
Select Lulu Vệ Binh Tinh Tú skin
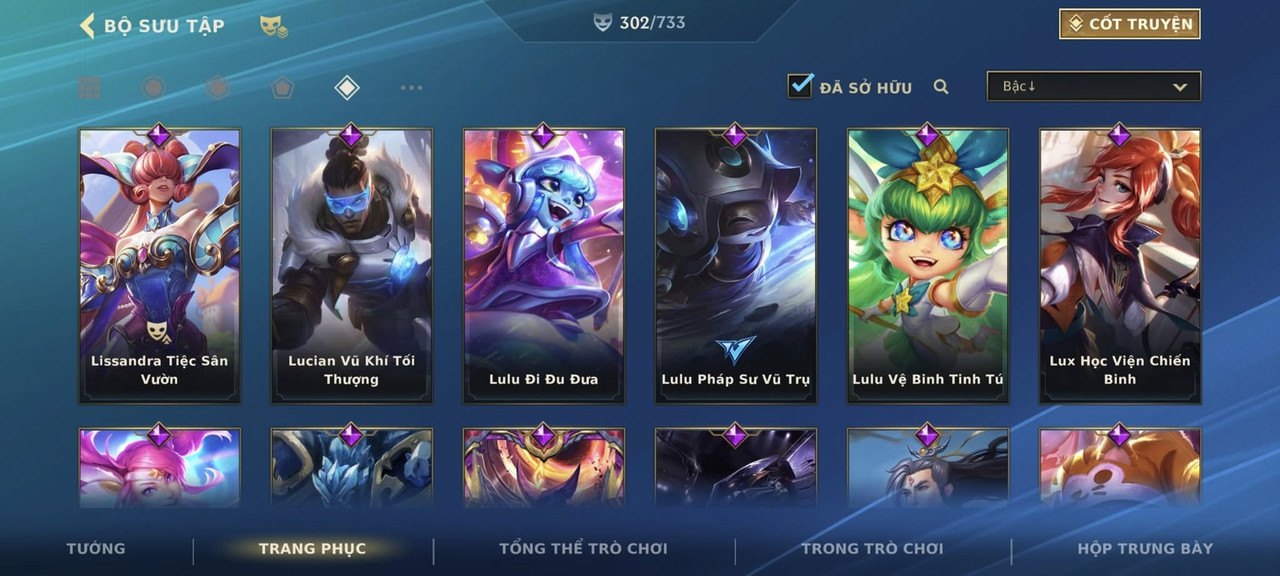click(x=928, y=266)
